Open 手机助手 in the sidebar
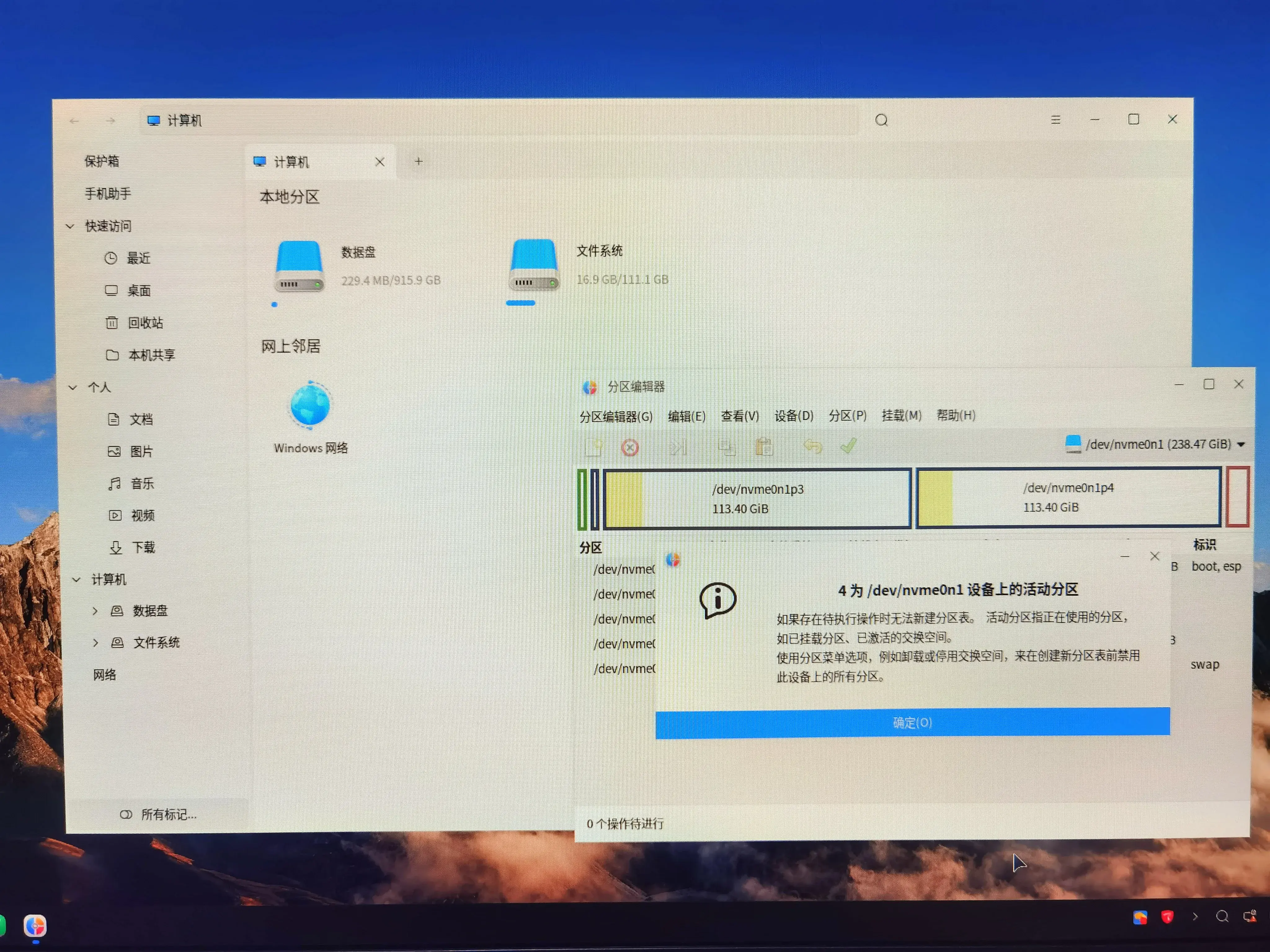Image resolution: width=1270 pixels, height=952 pixels. click(x=108, y=194)
